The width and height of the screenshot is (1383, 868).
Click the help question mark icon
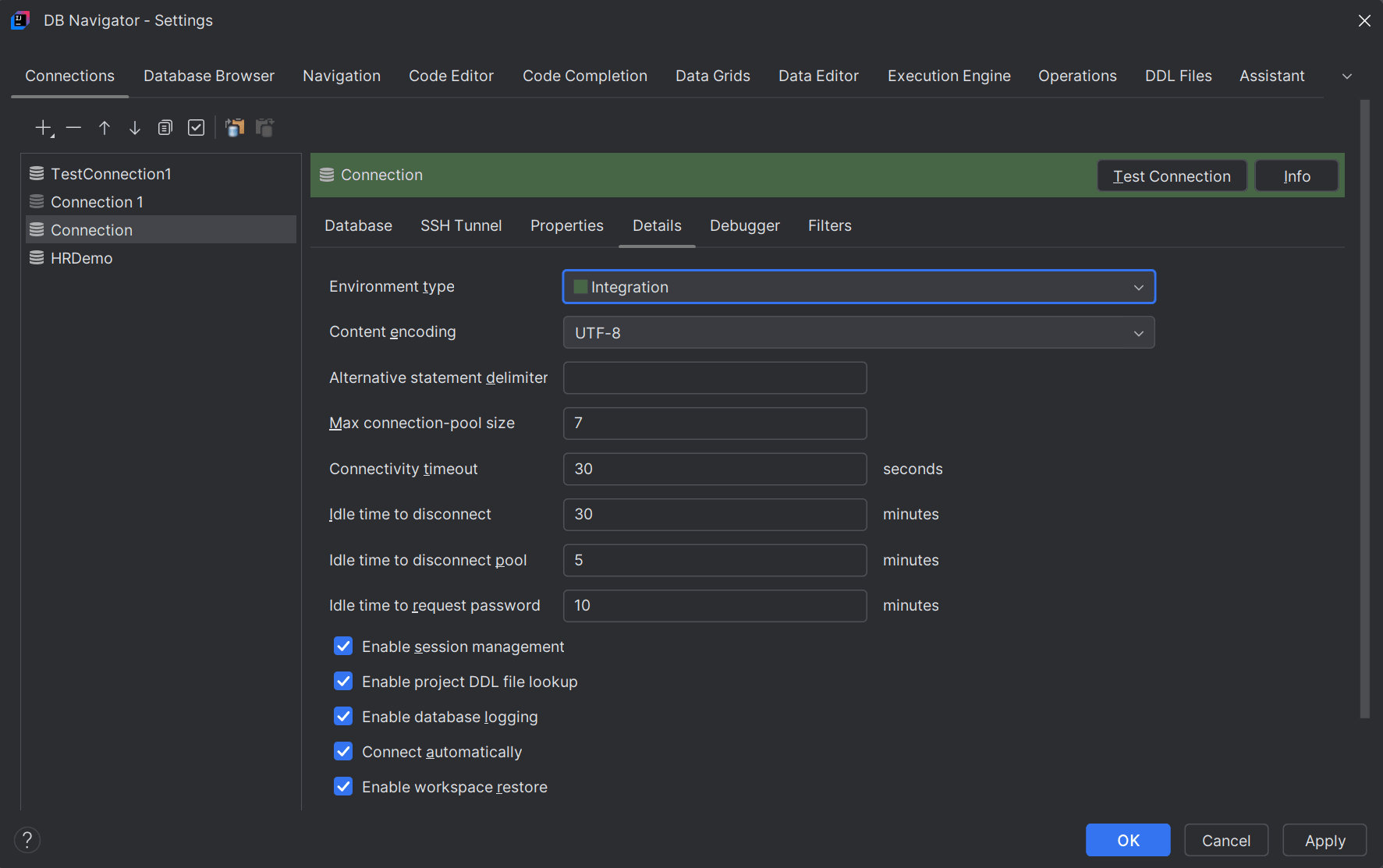(x=27, y=840)
